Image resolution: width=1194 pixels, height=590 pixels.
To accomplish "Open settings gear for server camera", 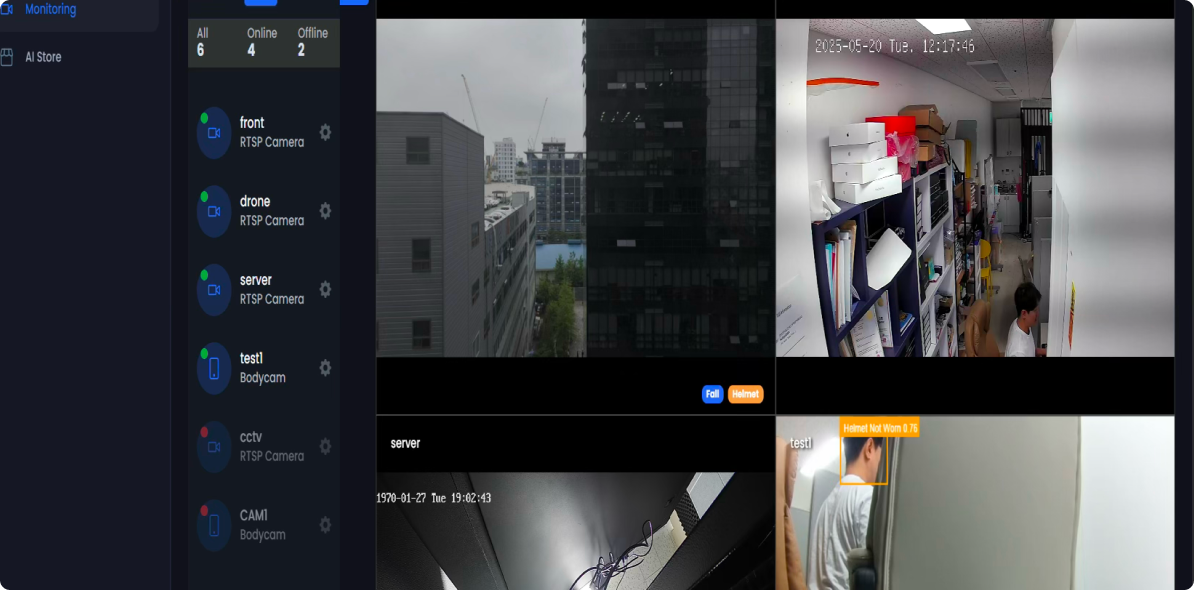I will (x=325, y=289).
